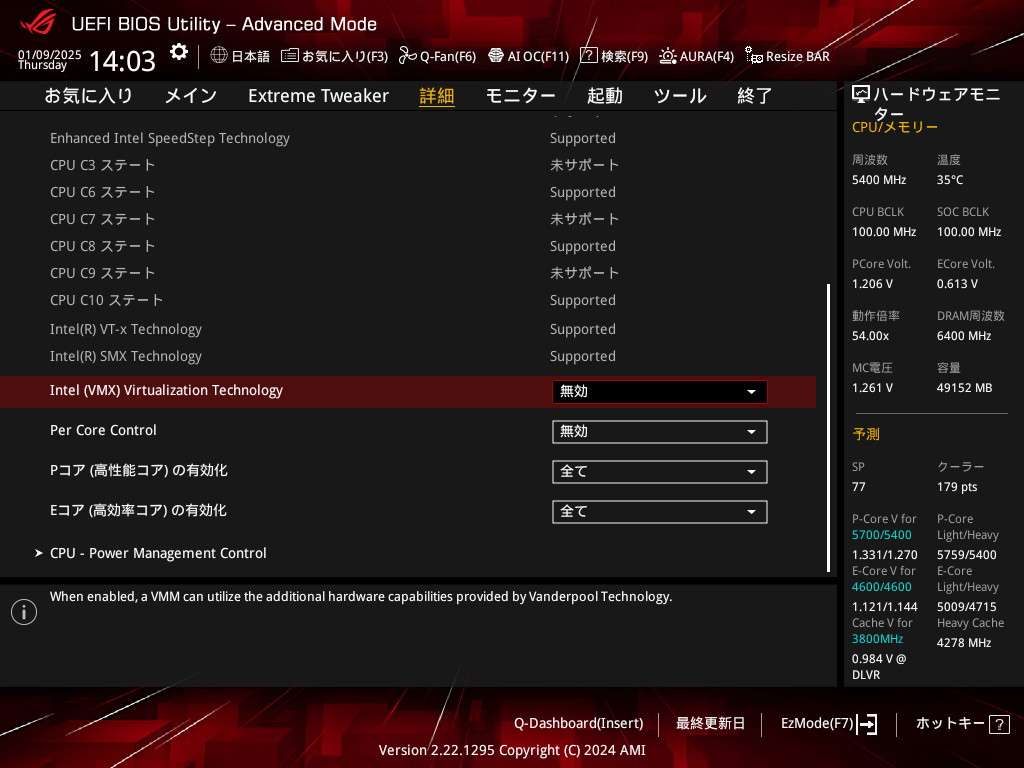Image resolution: width=1024 pixels, height=768 pixels.
Task: Open Q-Dashboard(Insert)
Action: pyautogui.click(x=578, y=724)
